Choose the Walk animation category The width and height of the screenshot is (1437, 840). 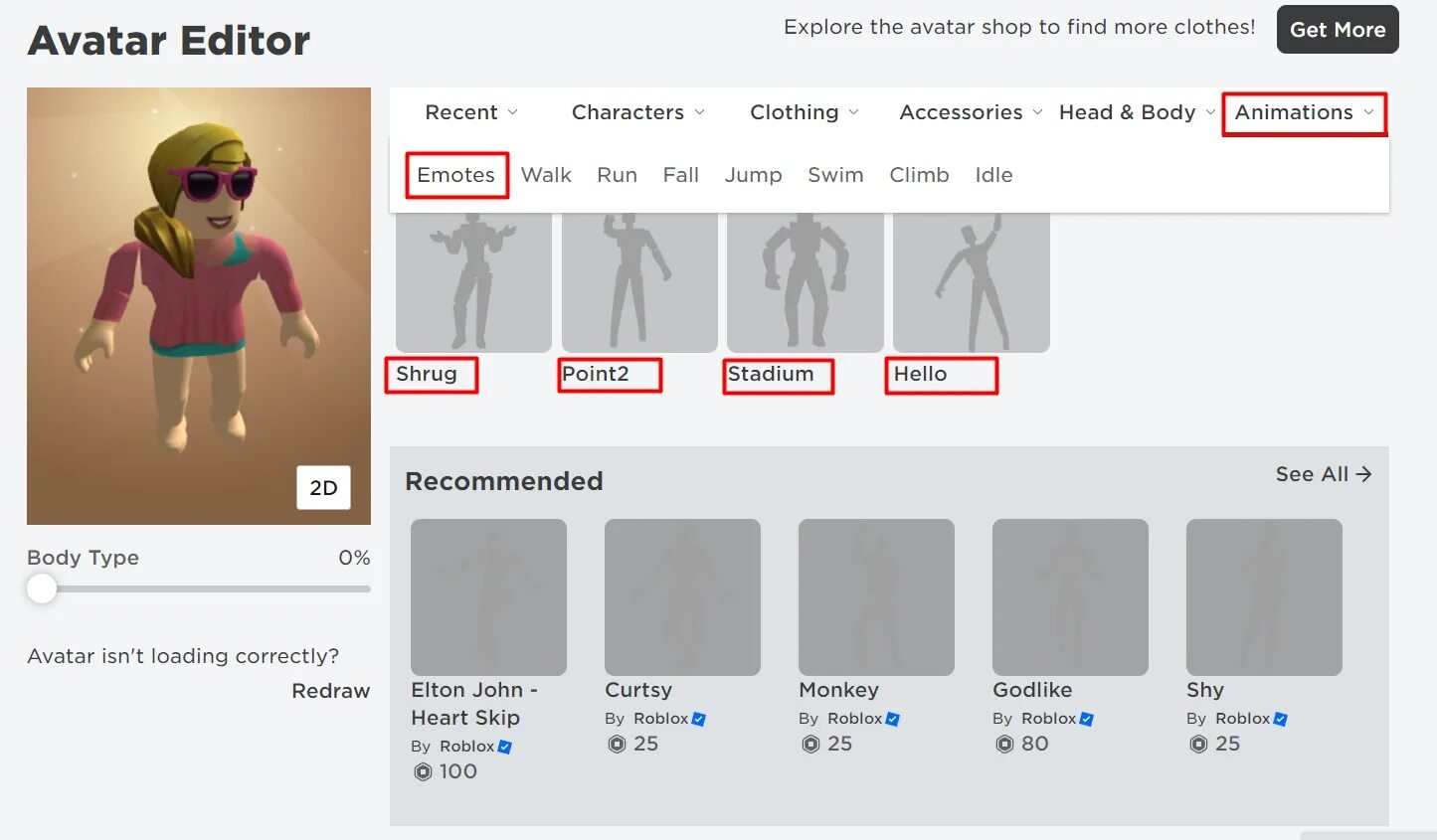coord(546,175)
